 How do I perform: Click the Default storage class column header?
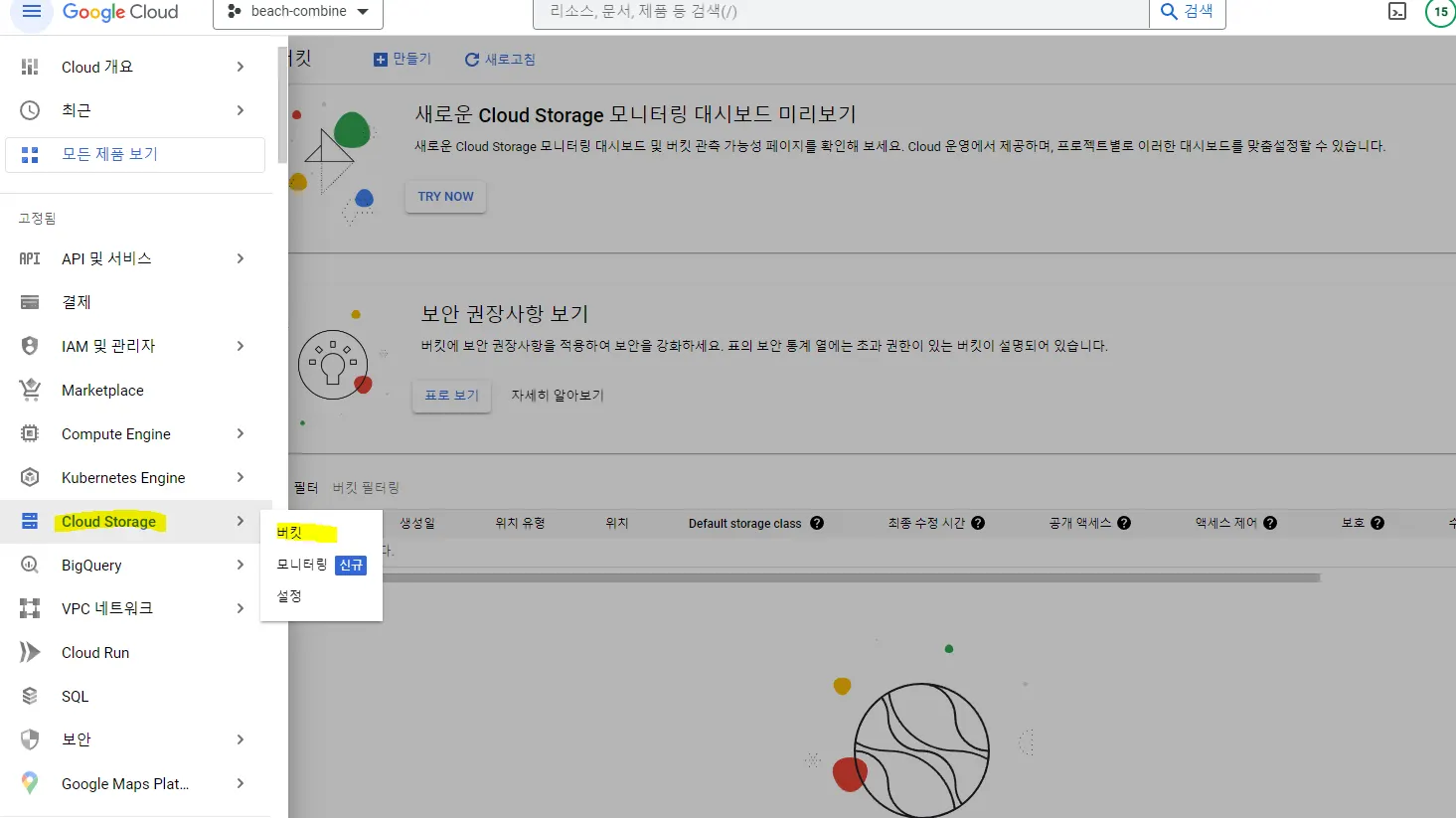[744, 523]
